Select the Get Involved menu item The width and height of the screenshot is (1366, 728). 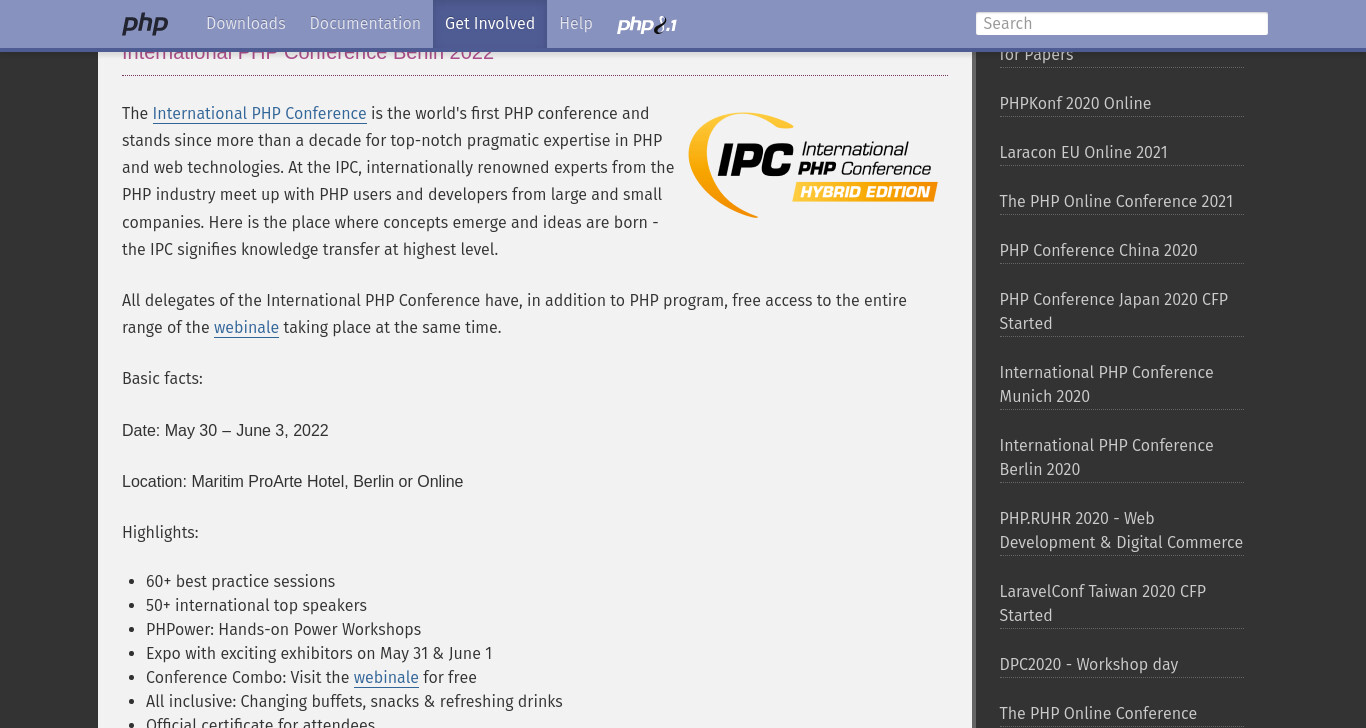click(x=490, y=24)
